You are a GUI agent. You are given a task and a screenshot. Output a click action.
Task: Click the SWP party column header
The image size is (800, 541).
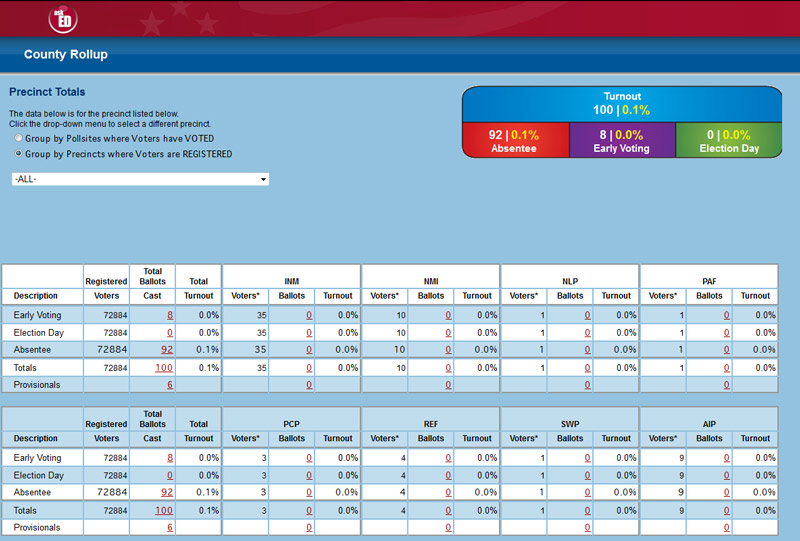570,424
